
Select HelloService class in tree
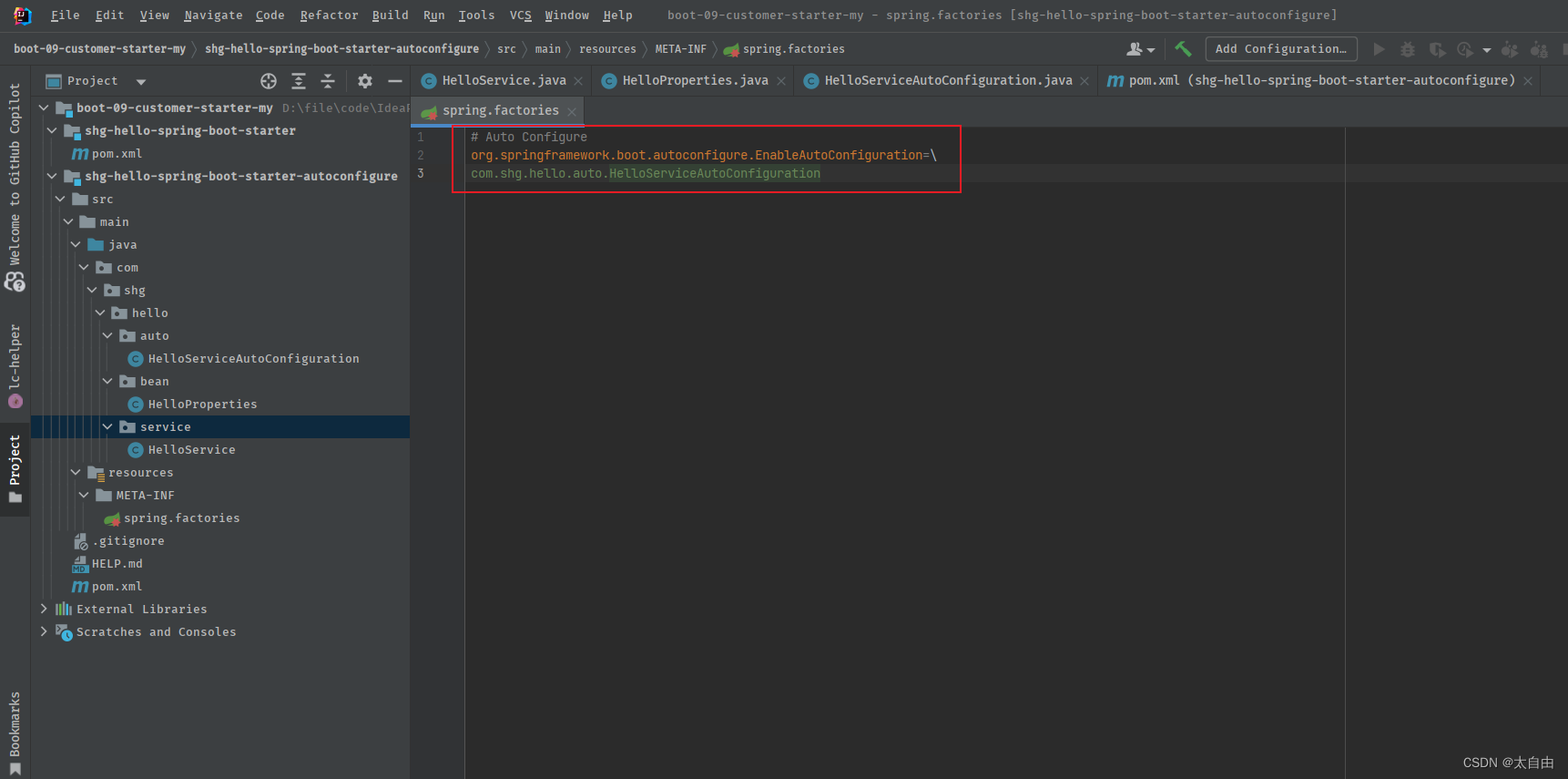[x=191, y=450]
